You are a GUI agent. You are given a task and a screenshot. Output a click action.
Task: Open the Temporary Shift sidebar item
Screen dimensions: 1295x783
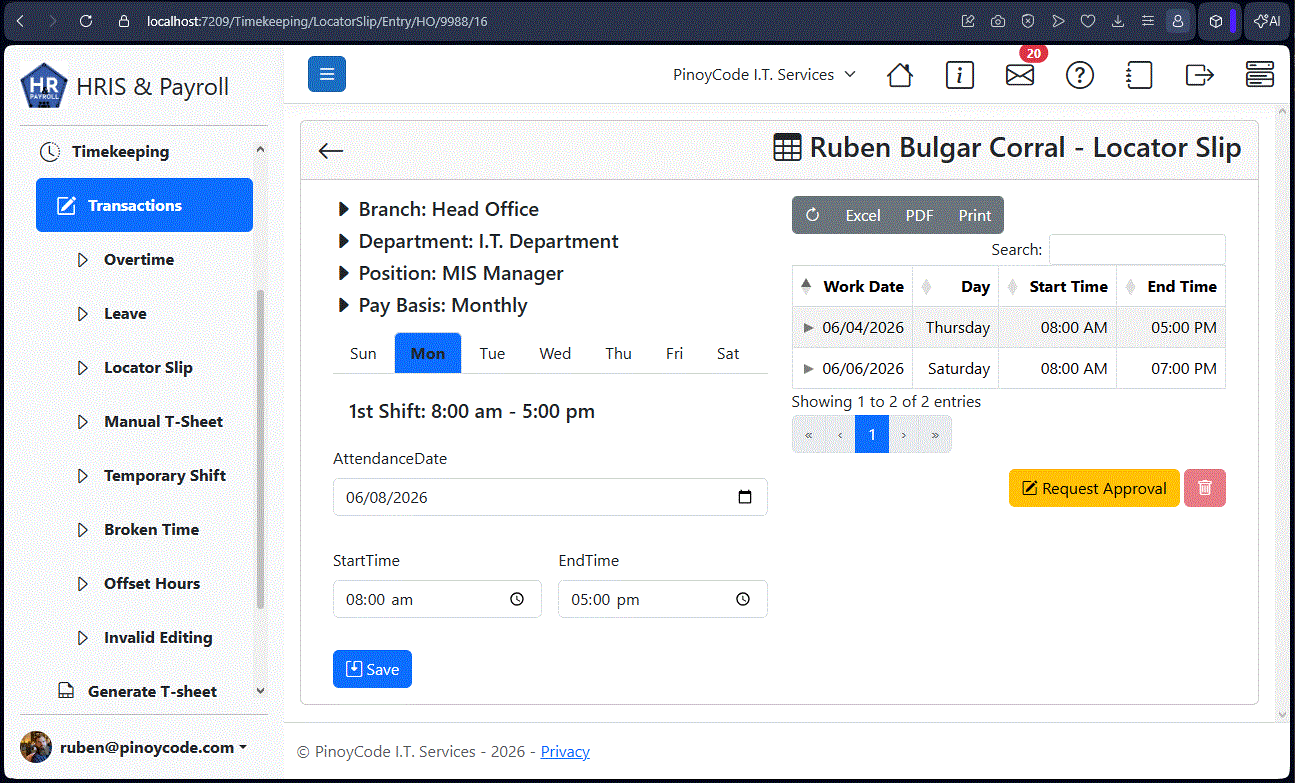165,475
